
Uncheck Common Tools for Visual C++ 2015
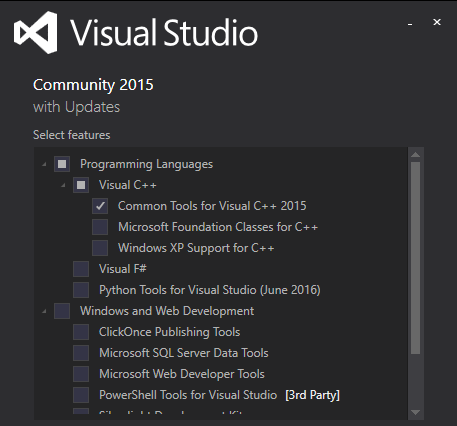(x=100, y=206)
